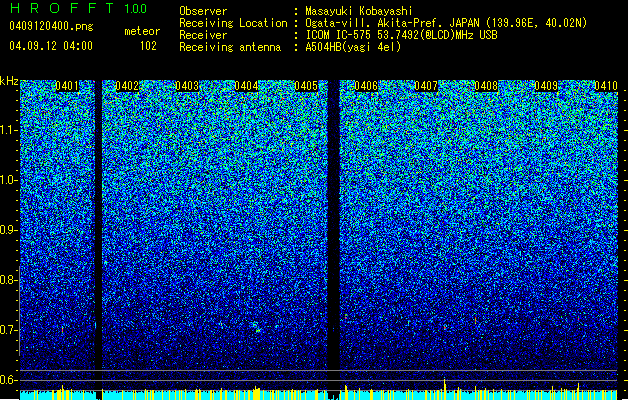Click the 0.7 kHz axis tick label

(x=8, y=330)
